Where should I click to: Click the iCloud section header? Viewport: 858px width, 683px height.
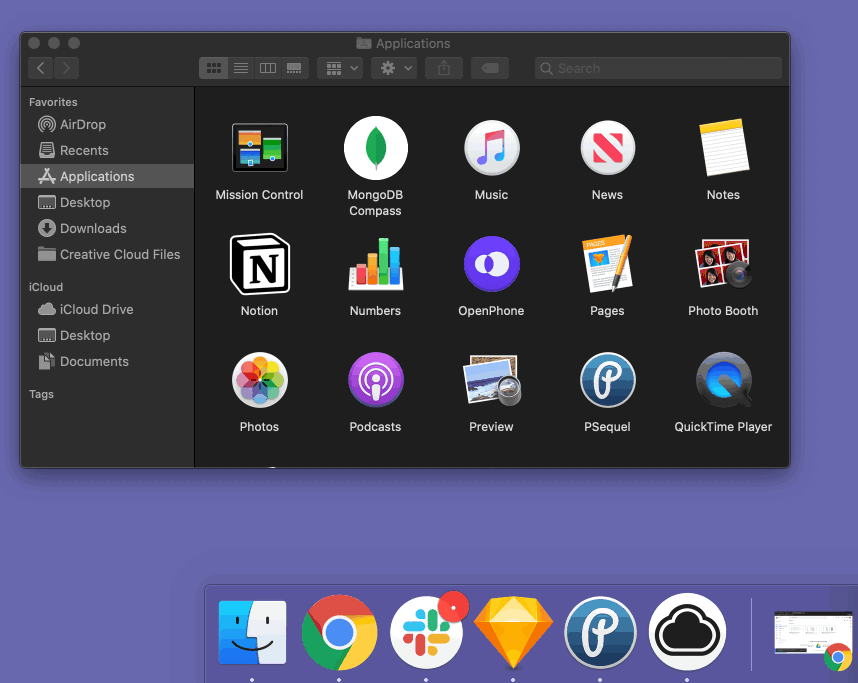tap(46, 287)
